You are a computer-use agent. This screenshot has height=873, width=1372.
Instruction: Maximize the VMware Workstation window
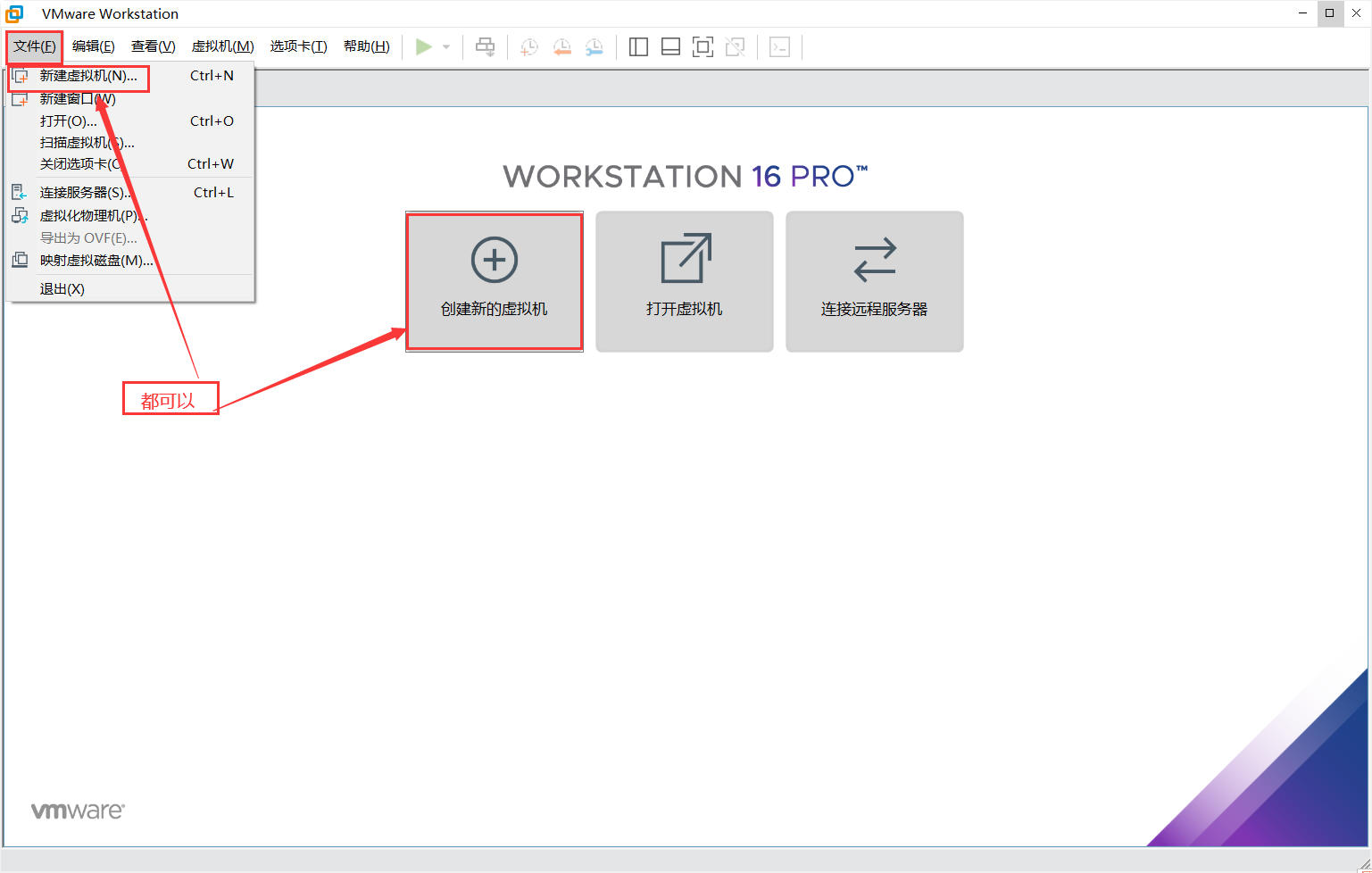[1330, 13]
